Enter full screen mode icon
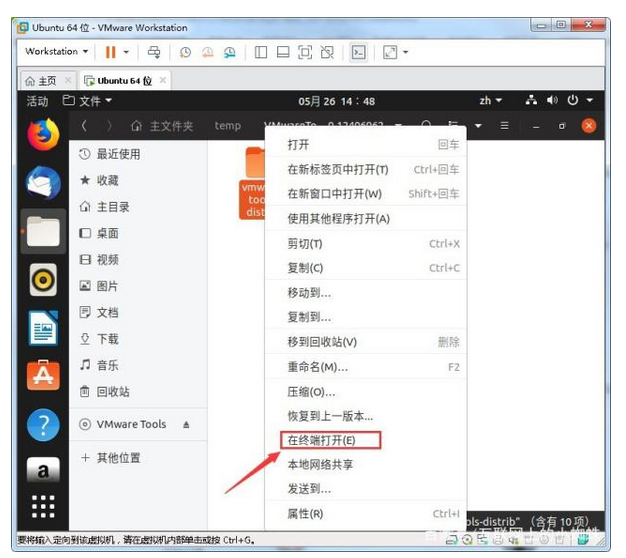 coord(305,52)
